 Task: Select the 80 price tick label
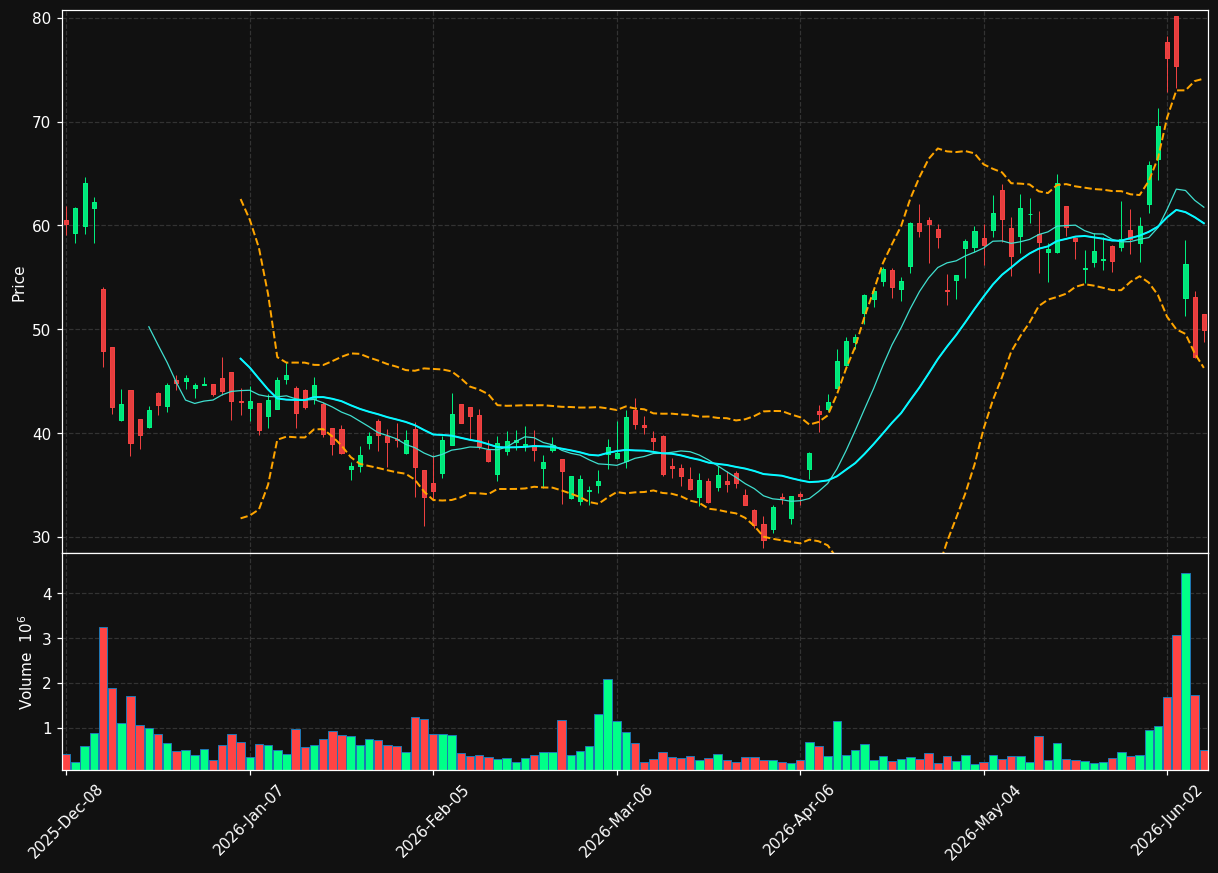pos(41,18)
